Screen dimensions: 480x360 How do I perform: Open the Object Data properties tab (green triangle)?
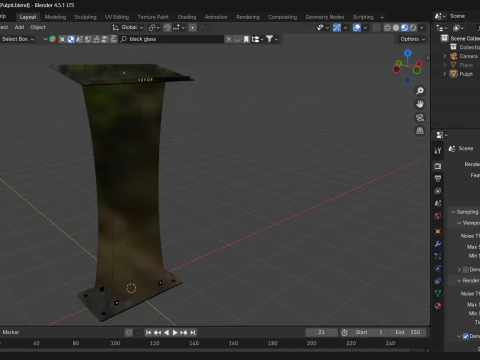click(438, 293)
